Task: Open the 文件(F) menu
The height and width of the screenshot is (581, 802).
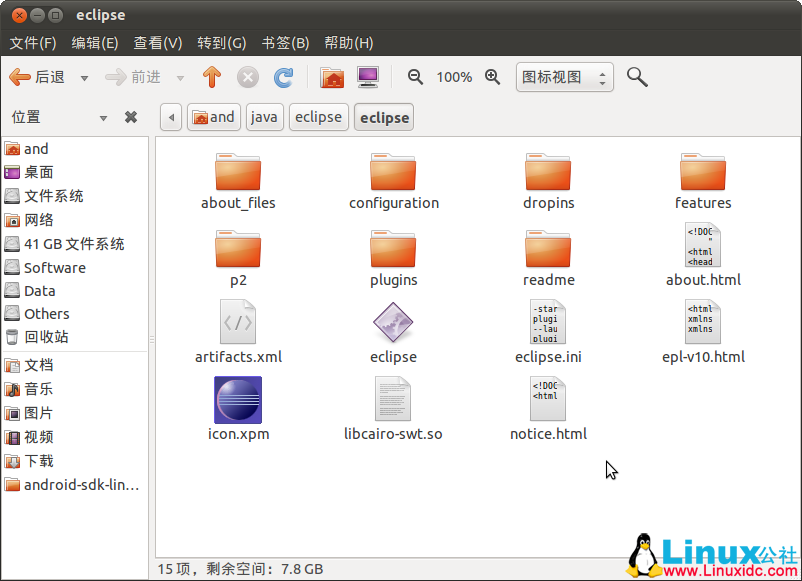Action: tap(33, 43)
